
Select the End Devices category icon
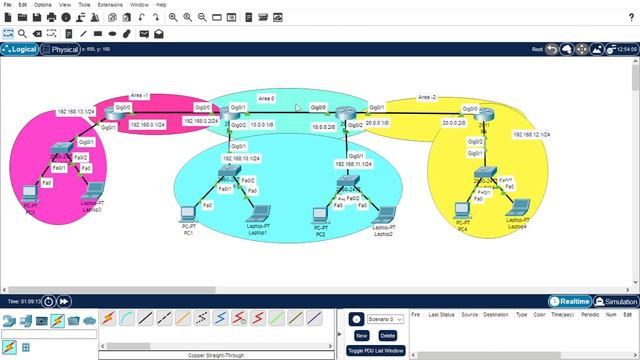pyautogui.click(x=25, y=321)
